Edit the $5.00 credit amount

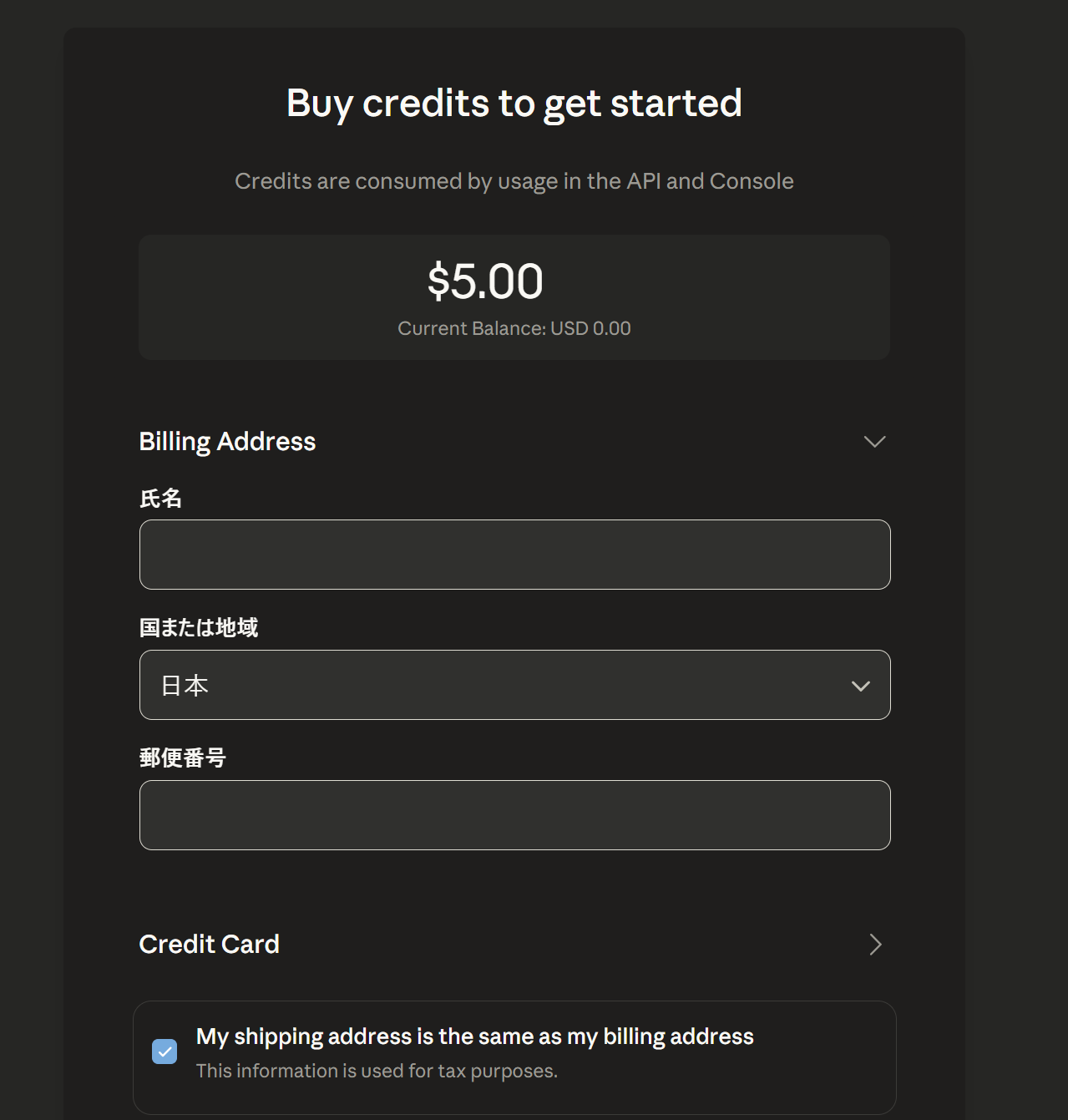(x=485, y=281)
